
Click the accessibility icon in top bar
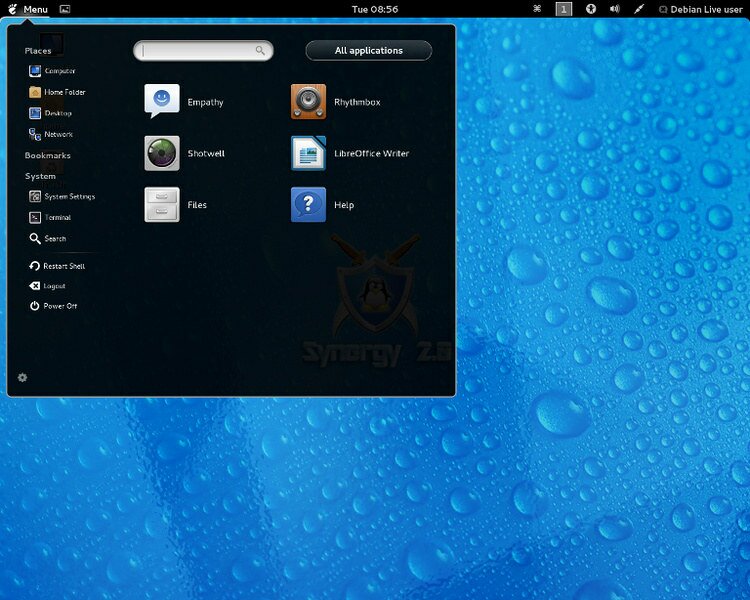tap(591, 9)
